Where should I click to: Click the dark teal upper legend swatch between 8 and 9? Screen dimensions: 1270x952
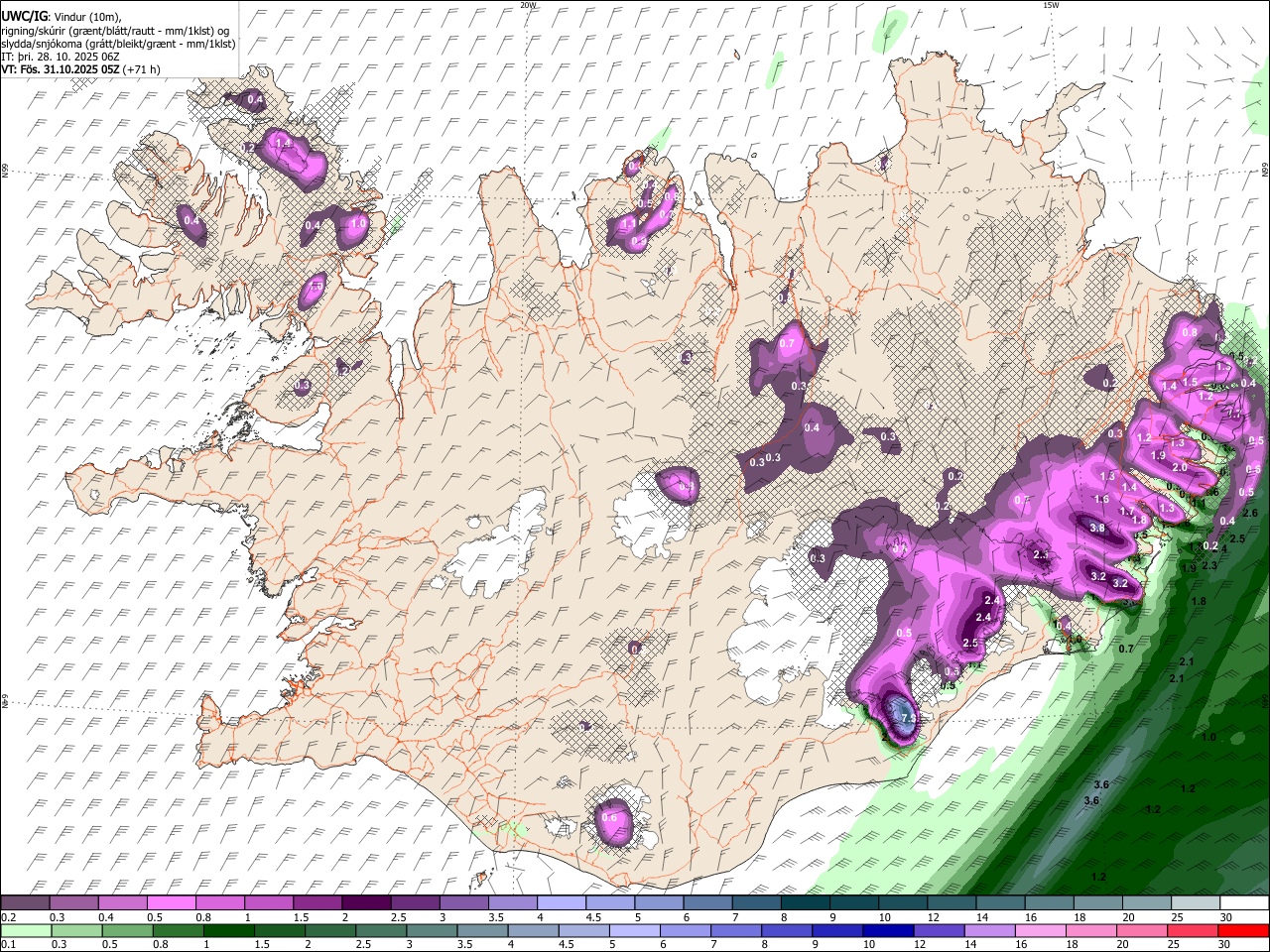pos(804,903)
